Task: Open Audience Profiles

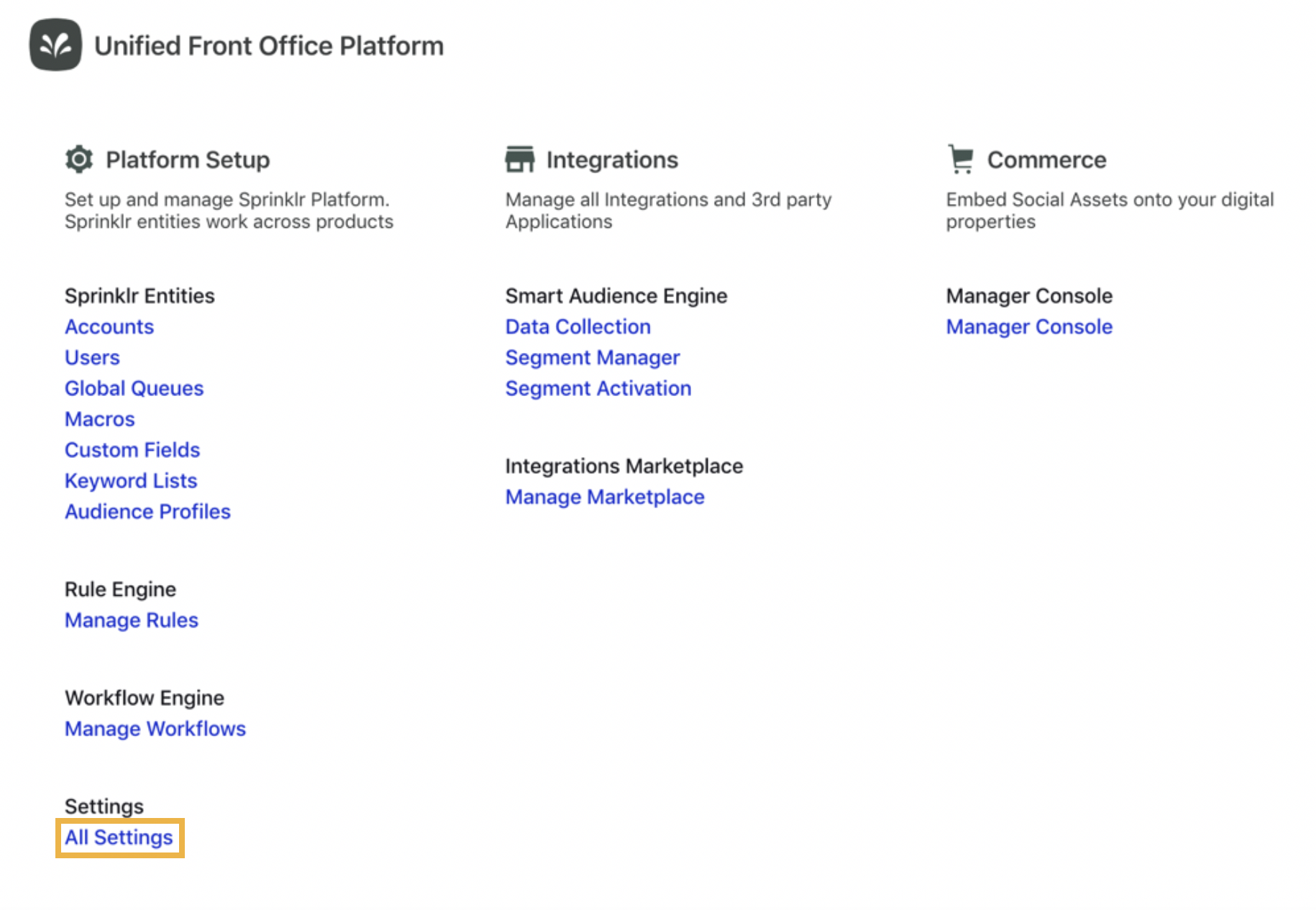Action: click(147, 512)
